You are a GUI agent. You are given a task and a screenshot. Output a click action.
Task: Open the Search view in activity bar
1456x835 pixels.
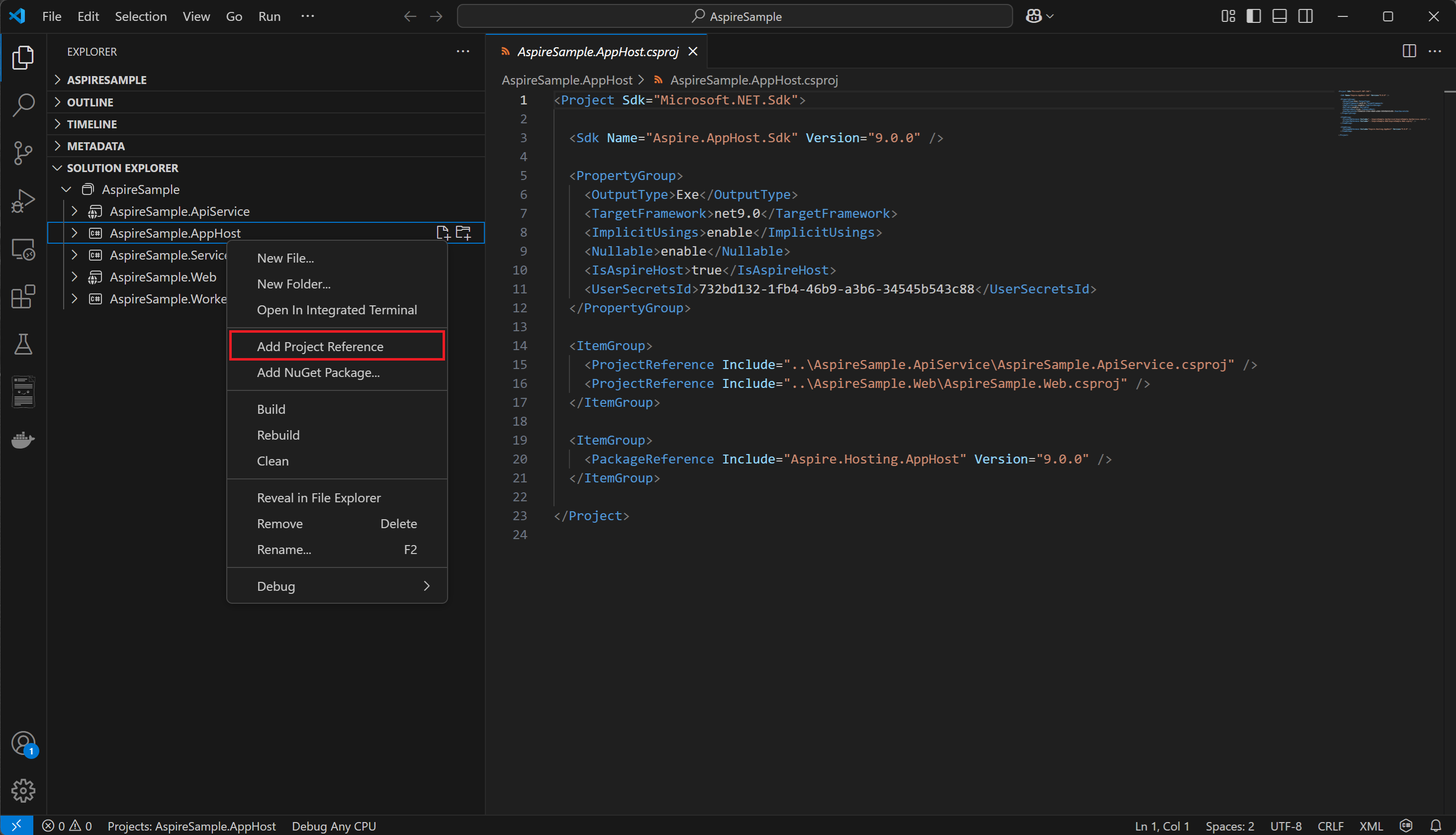pos(23,105)
